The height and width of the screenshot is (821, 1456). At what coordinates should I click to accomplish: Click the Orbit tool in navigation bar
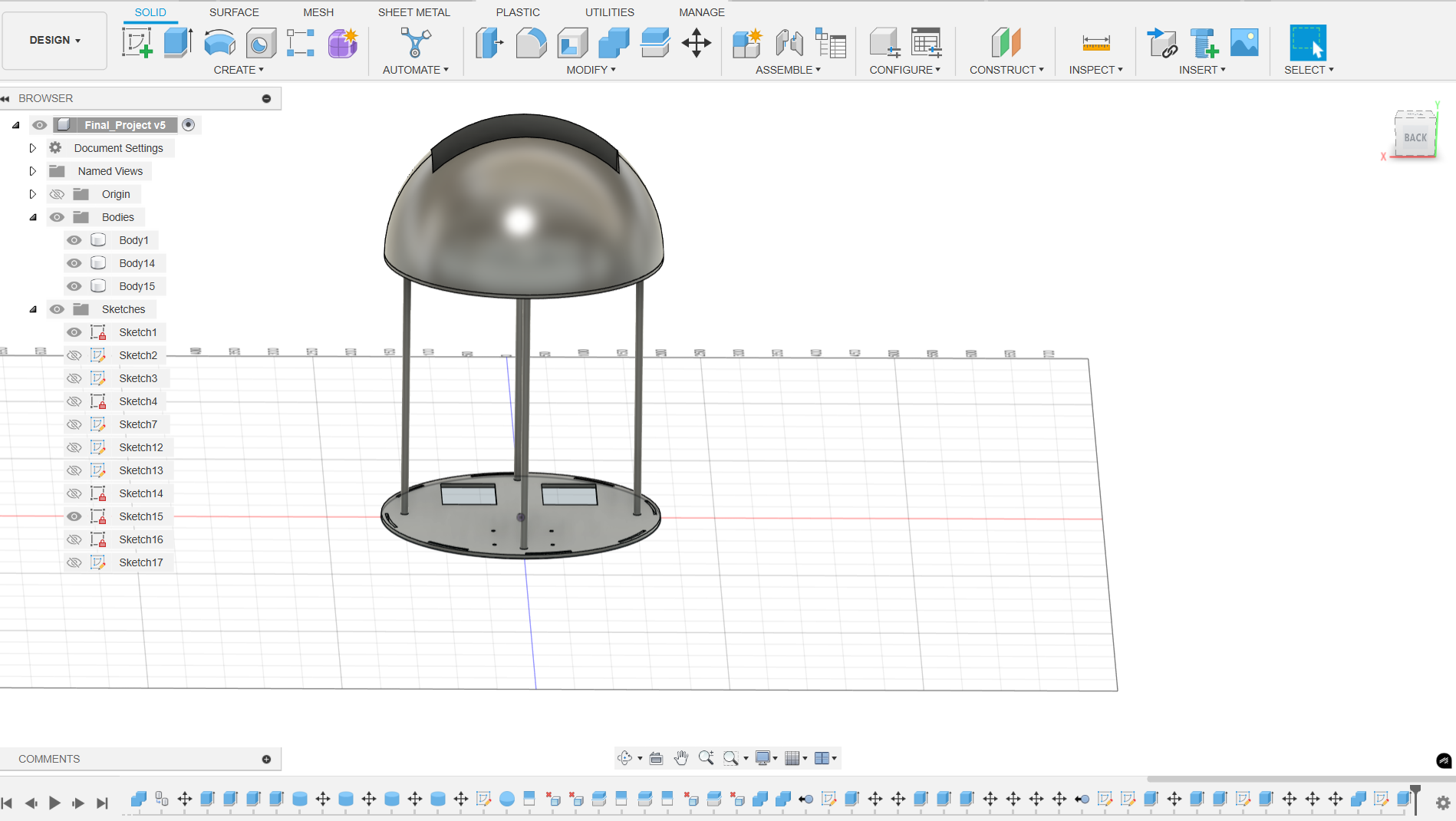625,758
